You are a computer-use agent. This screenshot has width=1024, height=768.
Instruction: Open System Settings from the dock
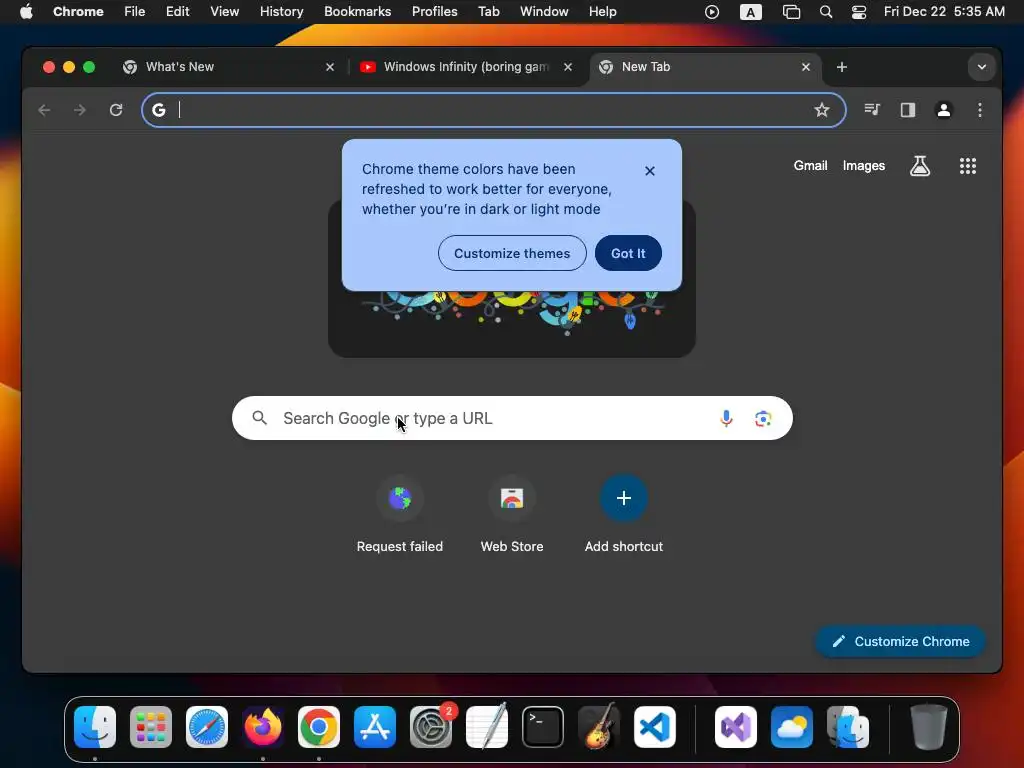[x=431, y=727]
